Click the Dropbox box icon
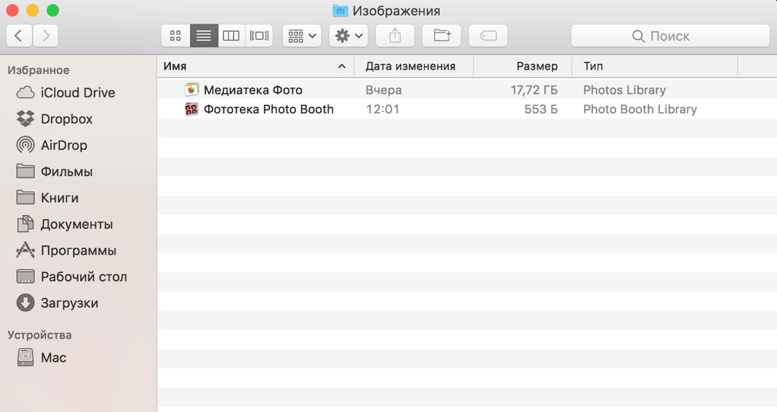This screenshot has width=777, height=412. point(25,118)
